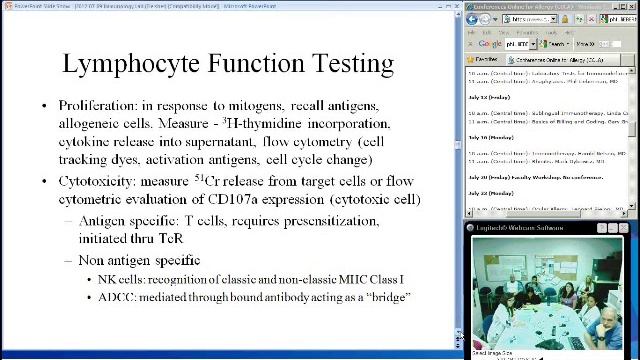Click the Laboratory Tests conference entry link
Screen dimensions: 640x360
[x=548, y=73]
